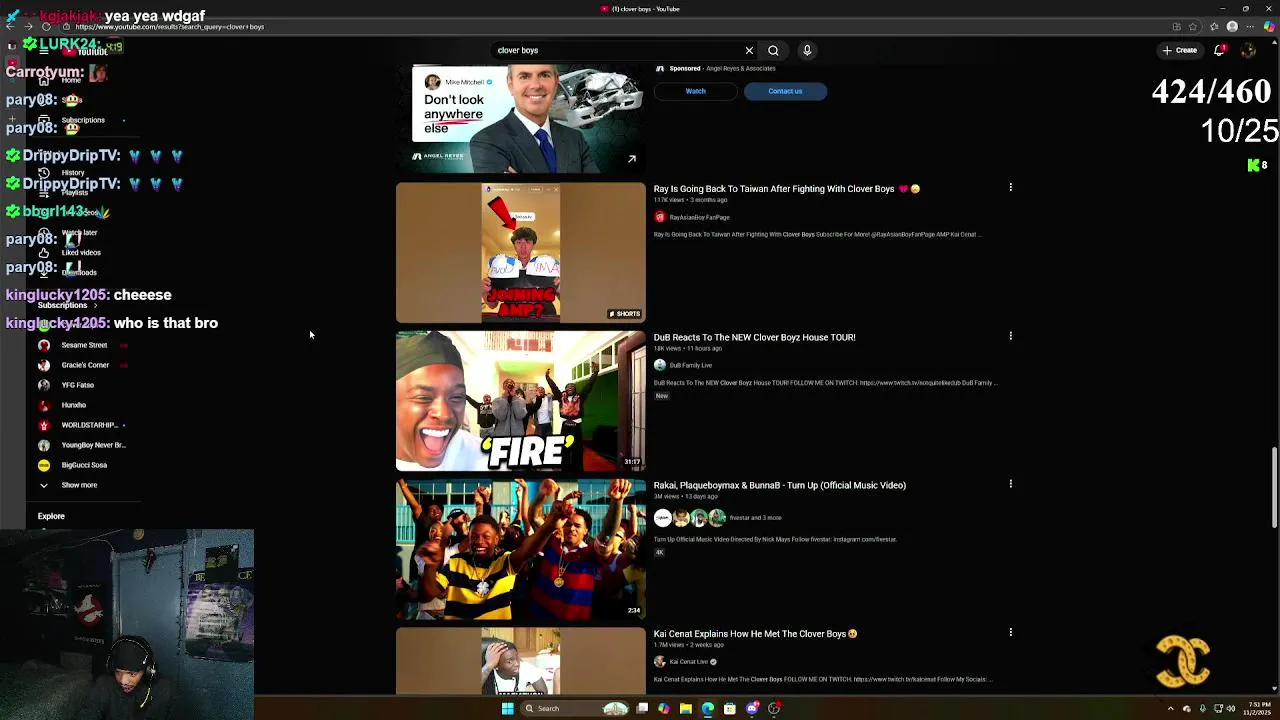Open Kai Cenat Explains Clover Boys title
This screenshot has width=1280, height=720.
coord(755,633)
